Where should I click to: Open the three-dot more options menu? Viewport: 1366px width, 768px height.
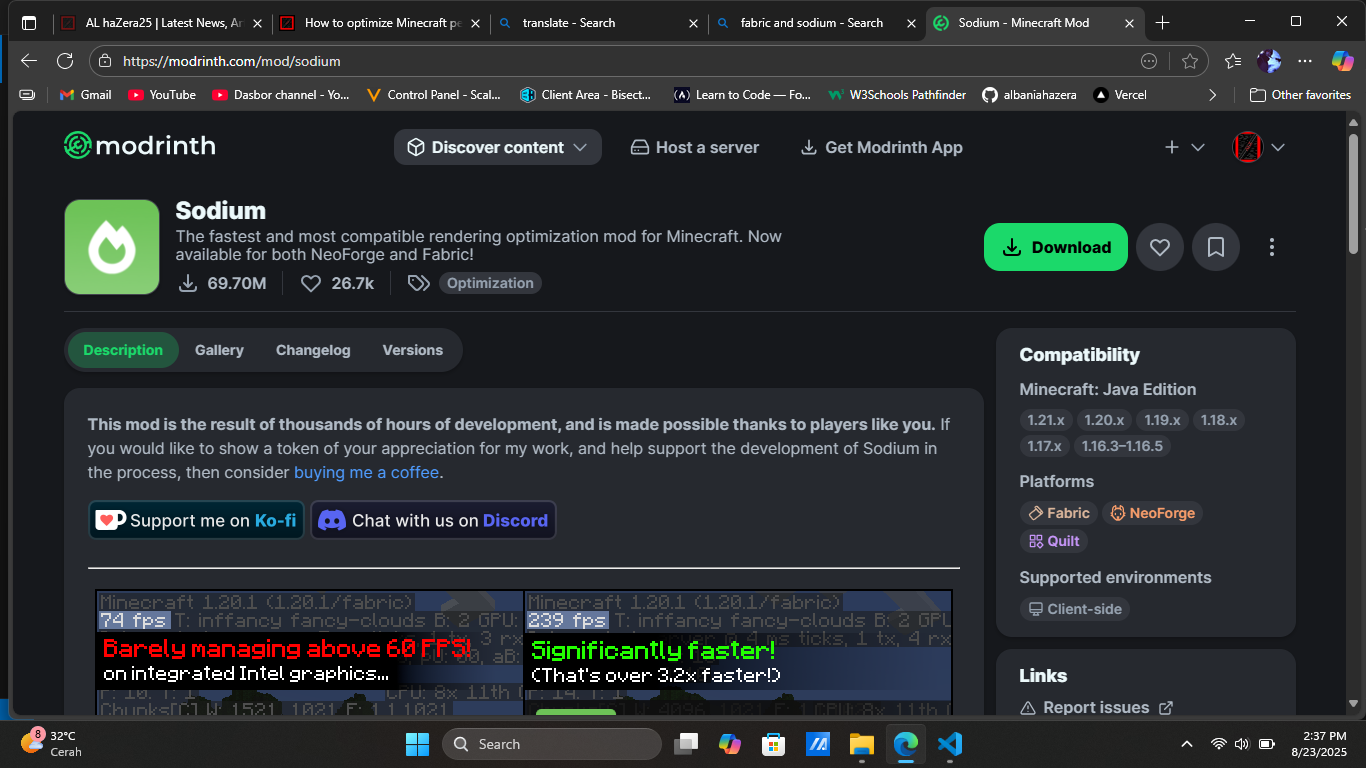[1272, 247]
